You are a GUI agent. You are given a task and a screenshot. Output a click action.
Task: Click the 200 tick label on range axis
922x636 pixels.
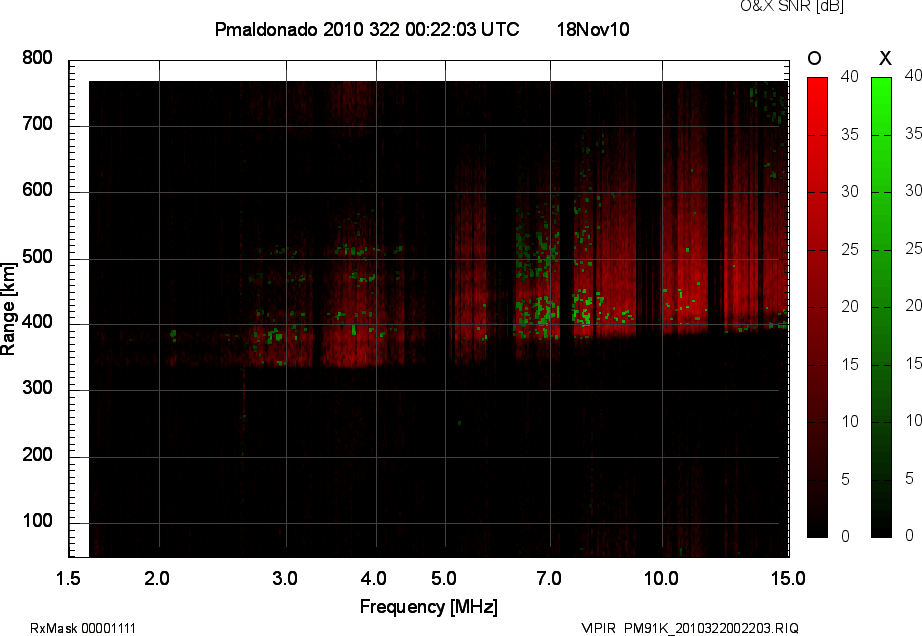point(37,455)
